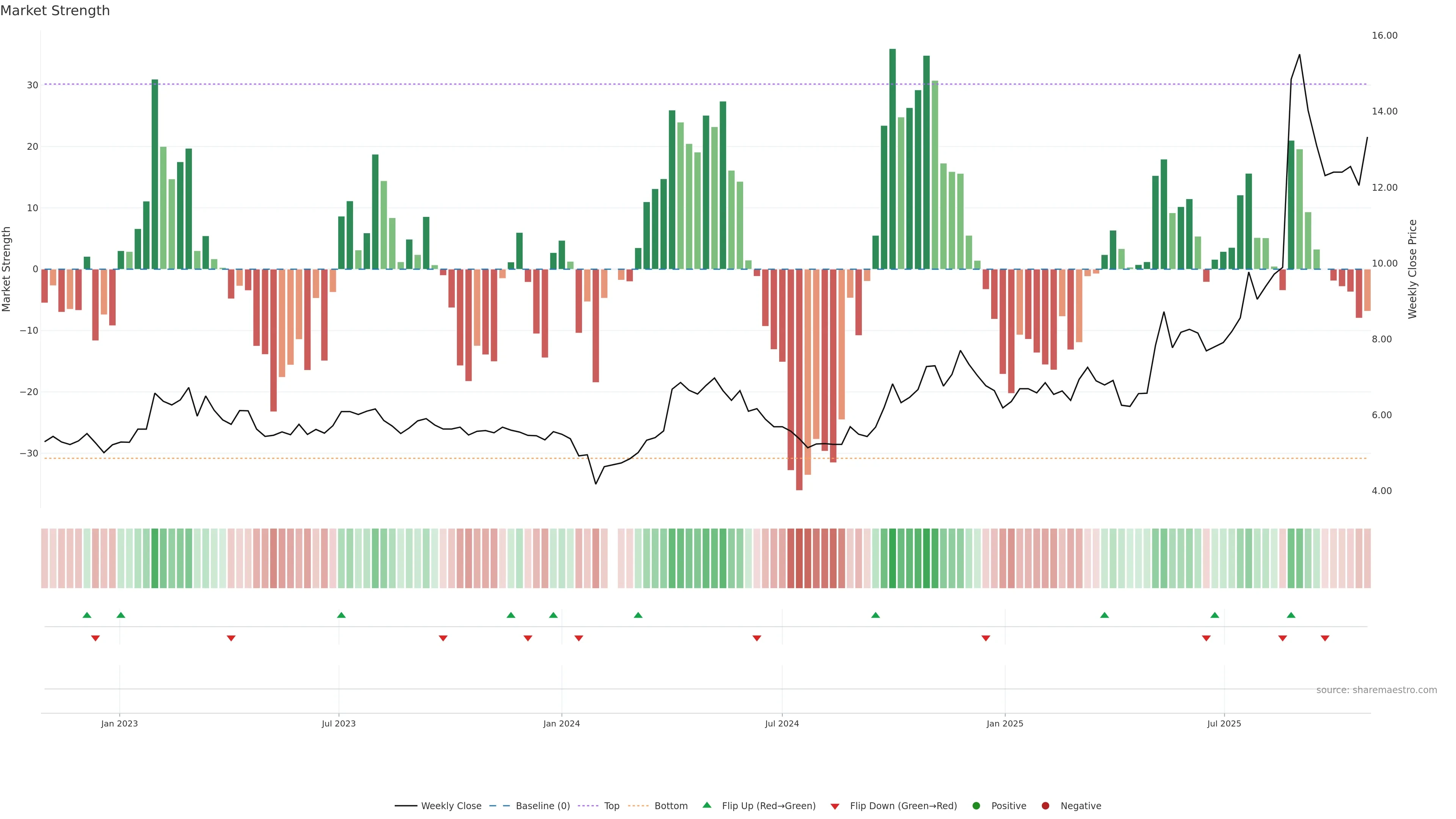
Task: Click the Market Strength chart title
Action: click(55, 11)
